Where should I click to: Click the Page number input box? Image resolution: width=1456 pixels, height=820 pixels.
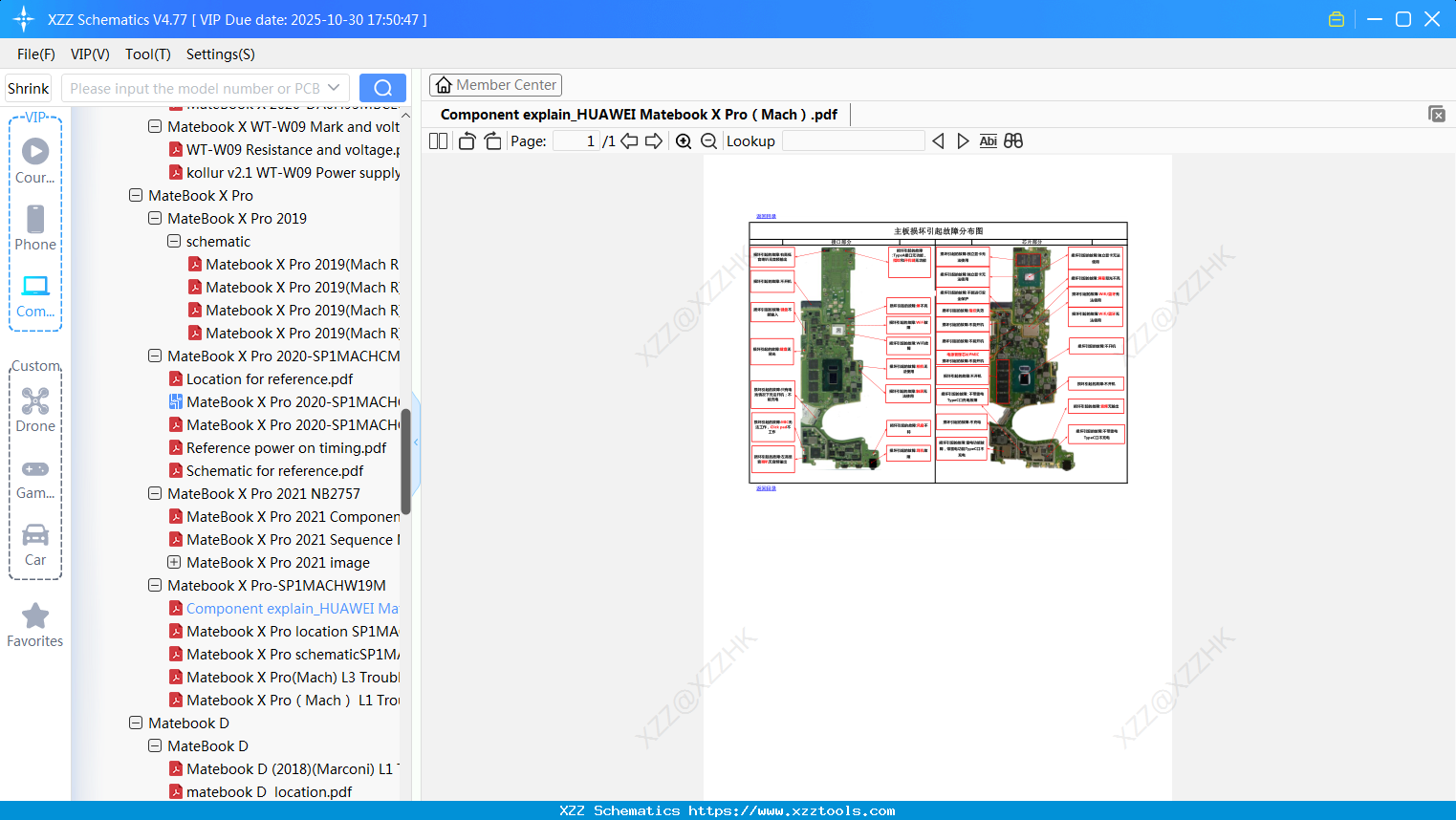576,140
